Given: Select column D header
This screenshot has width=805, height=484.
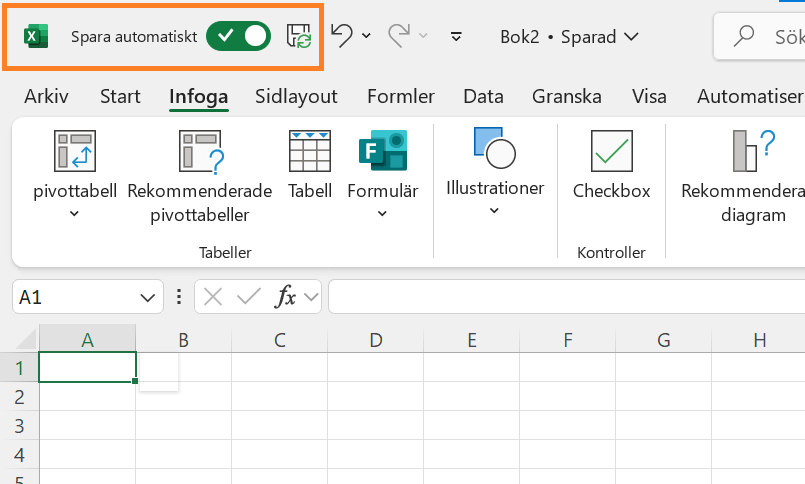Looking at the screenshot, I should tap(376, 339).
